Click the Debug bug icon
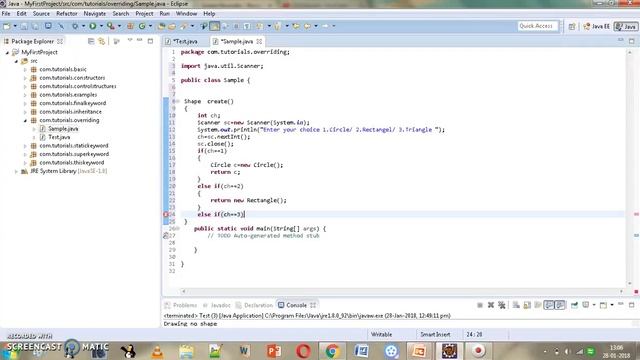The width and height of the screenshot is (640, 360). (75, 26)
